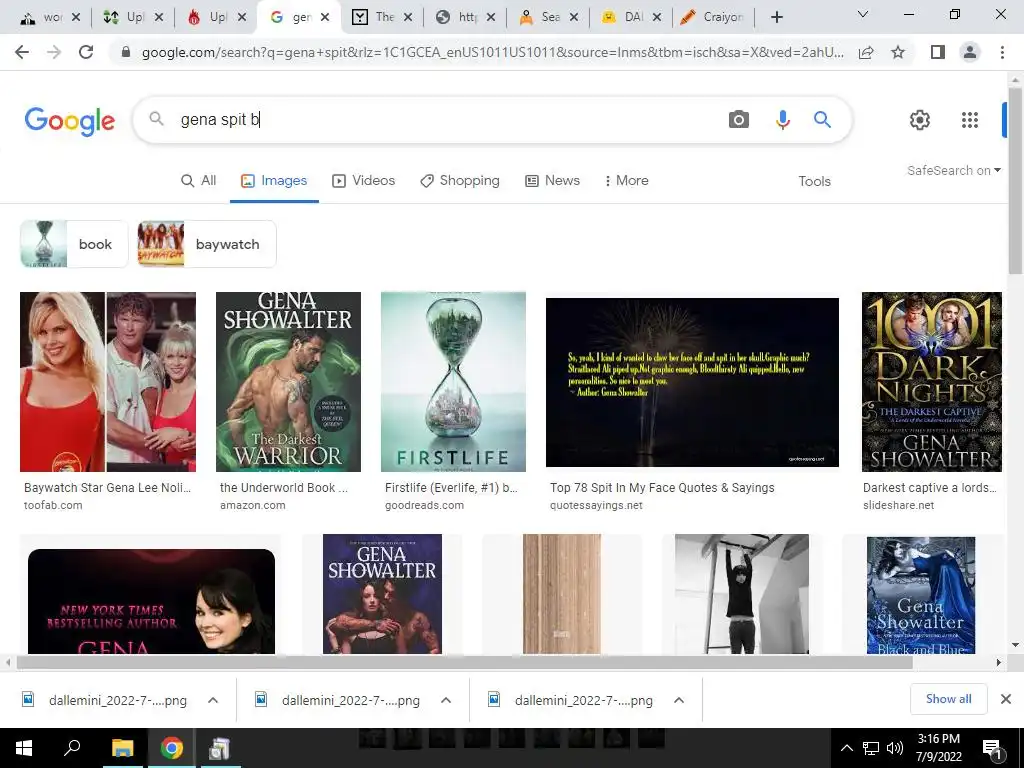This screenshot has height=768, width=1024.
Task: Open Top 78 Spit In My Face Quotes link
Action: 662,488
